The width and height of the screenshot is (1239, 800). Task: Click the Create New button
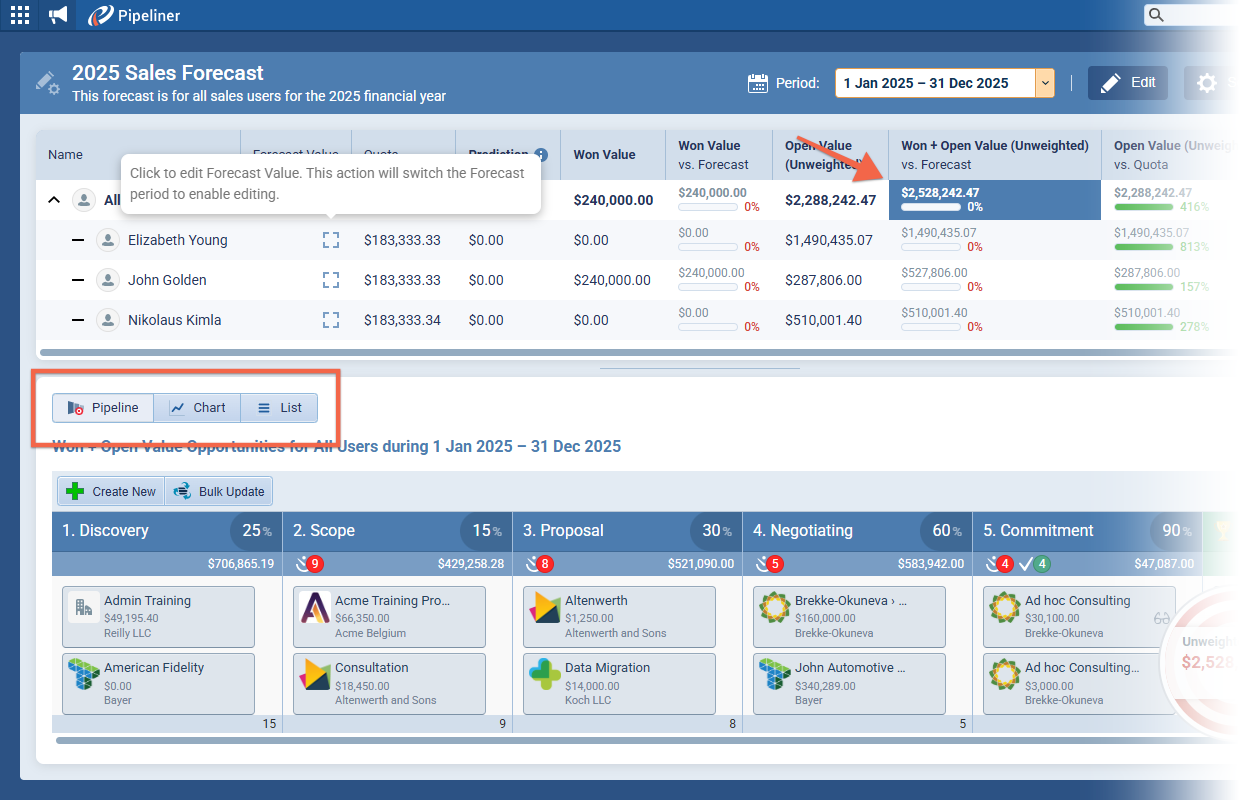pyautogui.click(x=111, y=491)
